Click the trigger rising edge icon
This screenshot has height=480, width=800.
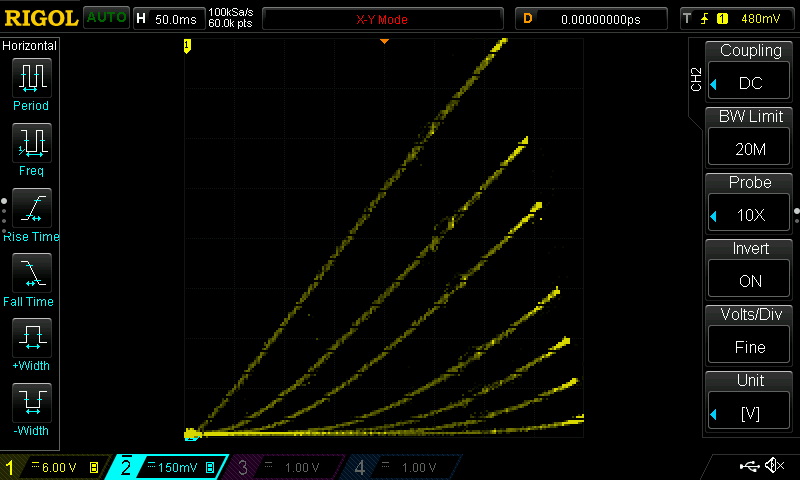(x=704, y=19)
